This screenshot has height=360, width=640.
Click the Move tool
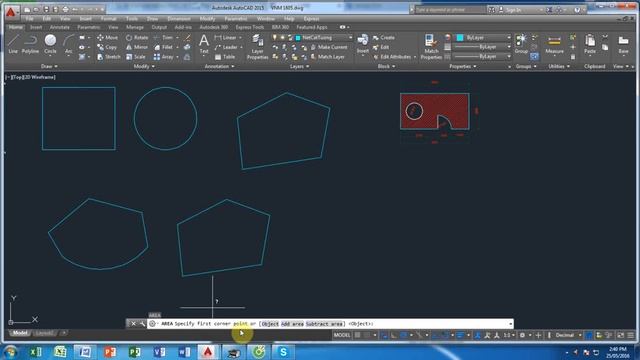(x=107, y=38)
